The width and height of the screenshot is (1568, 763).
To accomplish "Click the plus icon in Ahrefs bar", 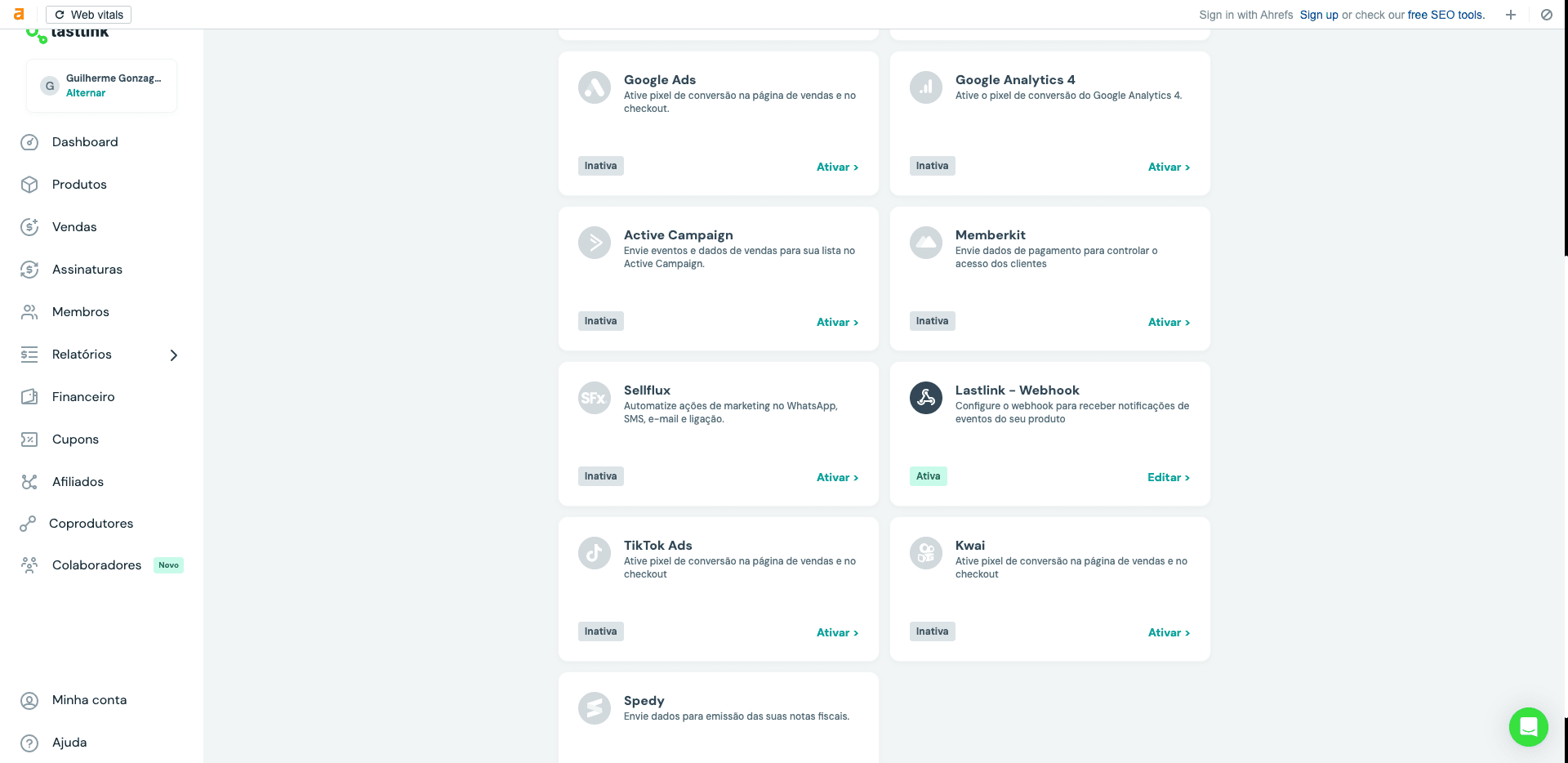I will click(x=1511, y=15).
